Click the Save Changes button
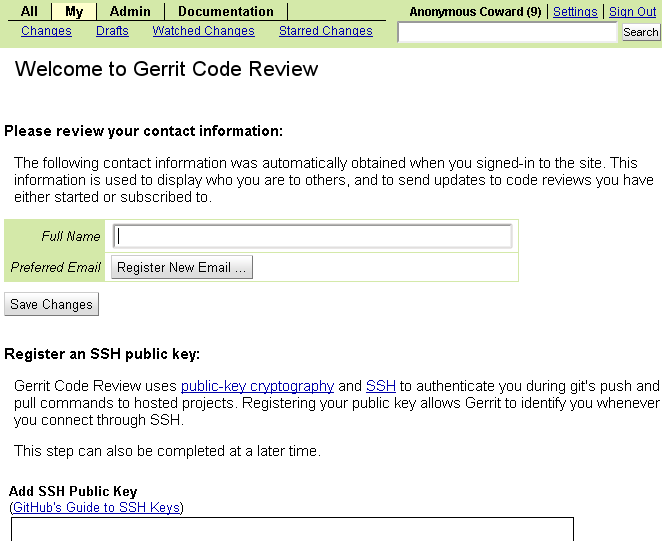Screen dimensions: 662x541 pos(52,304)
